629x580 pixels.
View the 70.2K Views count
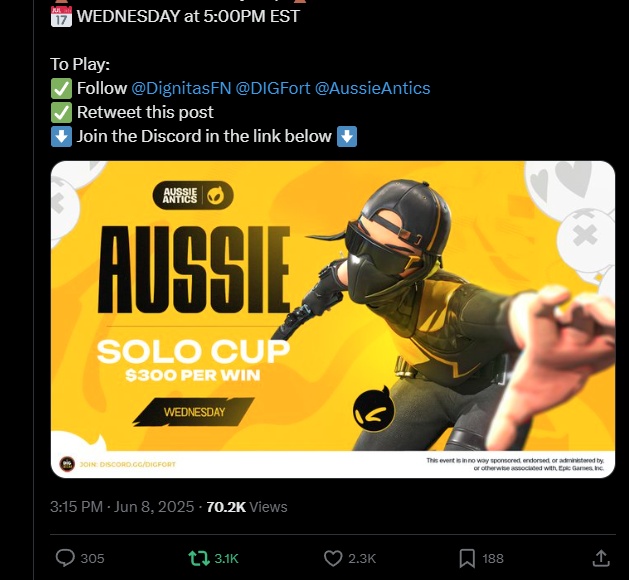pyautogui.click(x=247, y=507)
